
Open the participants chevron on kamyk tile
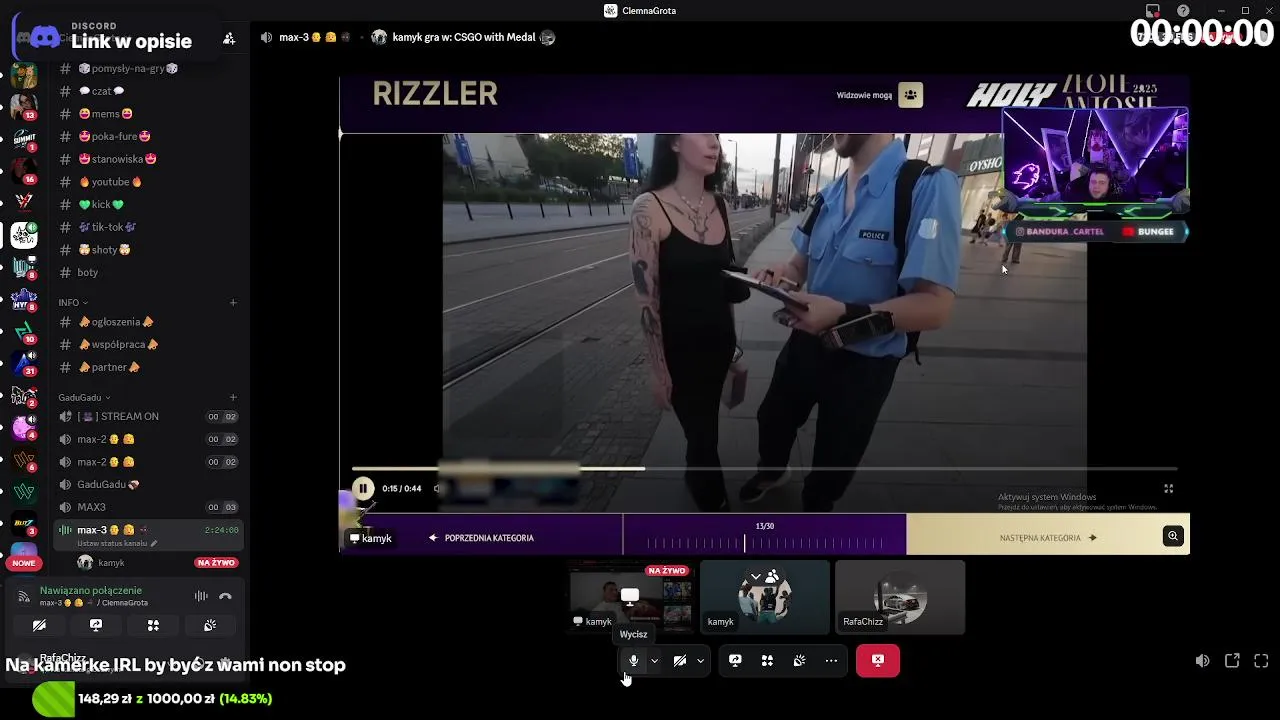(756, 576)
